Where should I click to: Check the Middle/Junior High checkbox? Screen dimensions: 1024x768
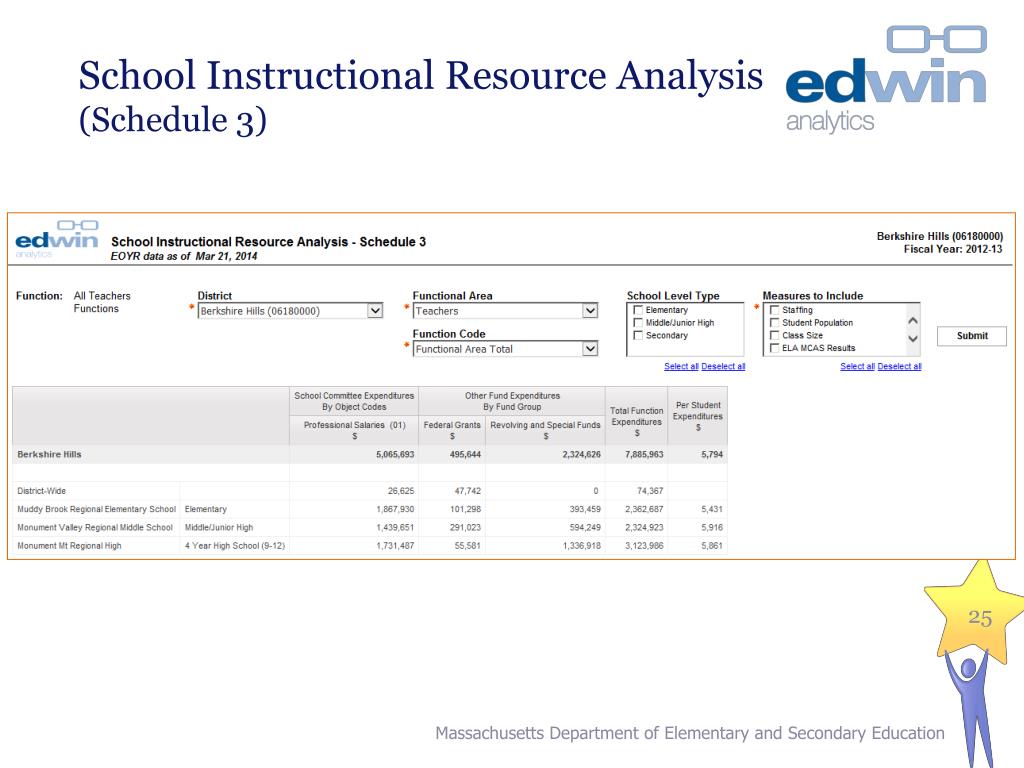coord(638,323)
